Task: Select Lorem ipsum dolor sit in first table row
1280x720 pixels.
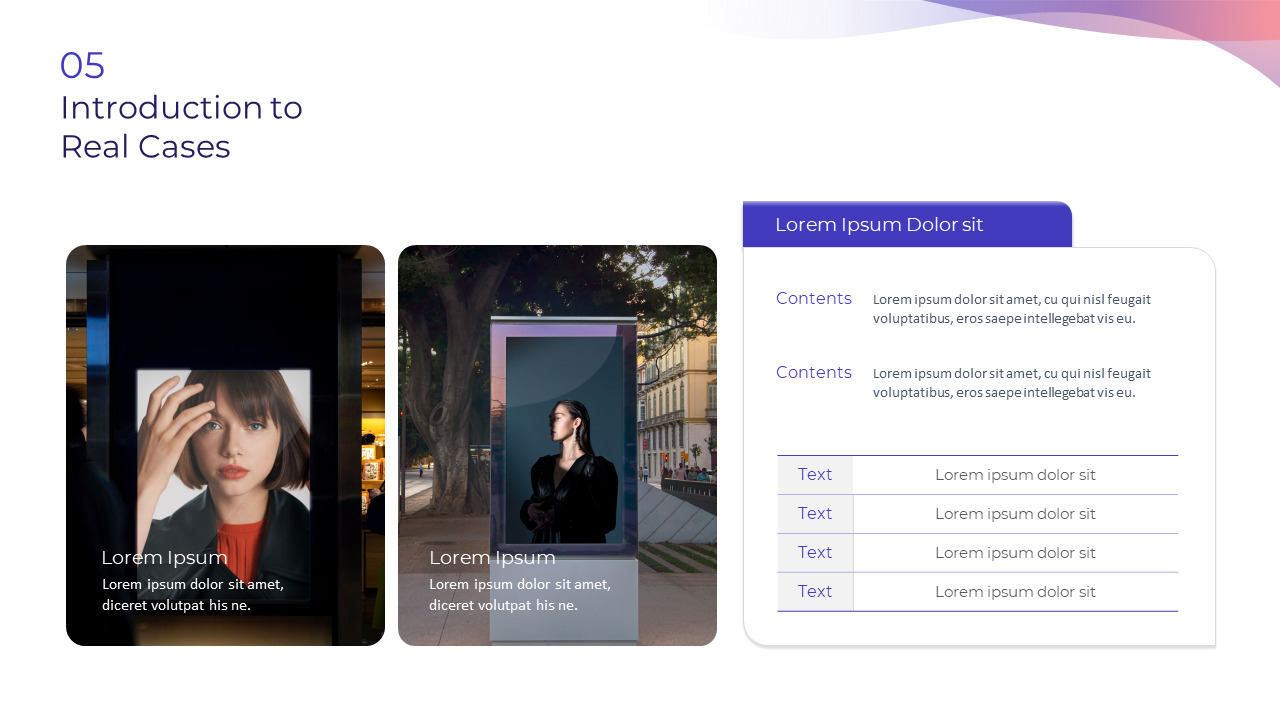Action: pyautogui.click(x=1016, y=474)
